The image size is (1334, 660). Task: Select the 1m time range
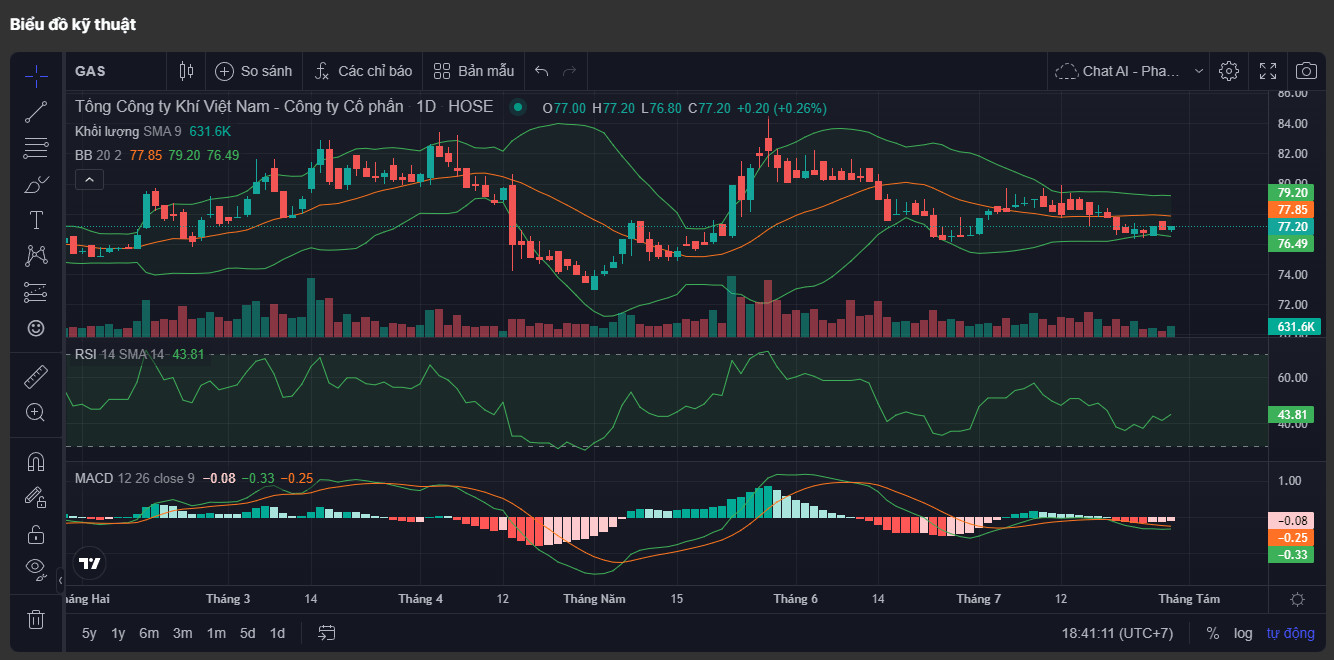click(x=216, y=633)
